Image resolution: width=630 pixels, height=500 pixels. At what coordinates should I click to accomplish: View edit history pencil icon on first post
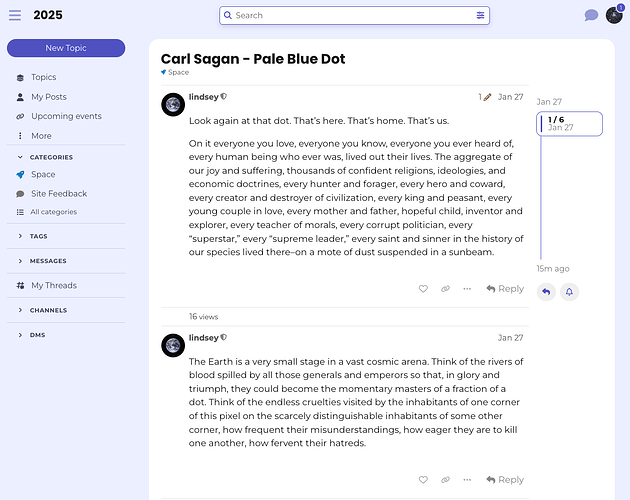tap(485, 97)
